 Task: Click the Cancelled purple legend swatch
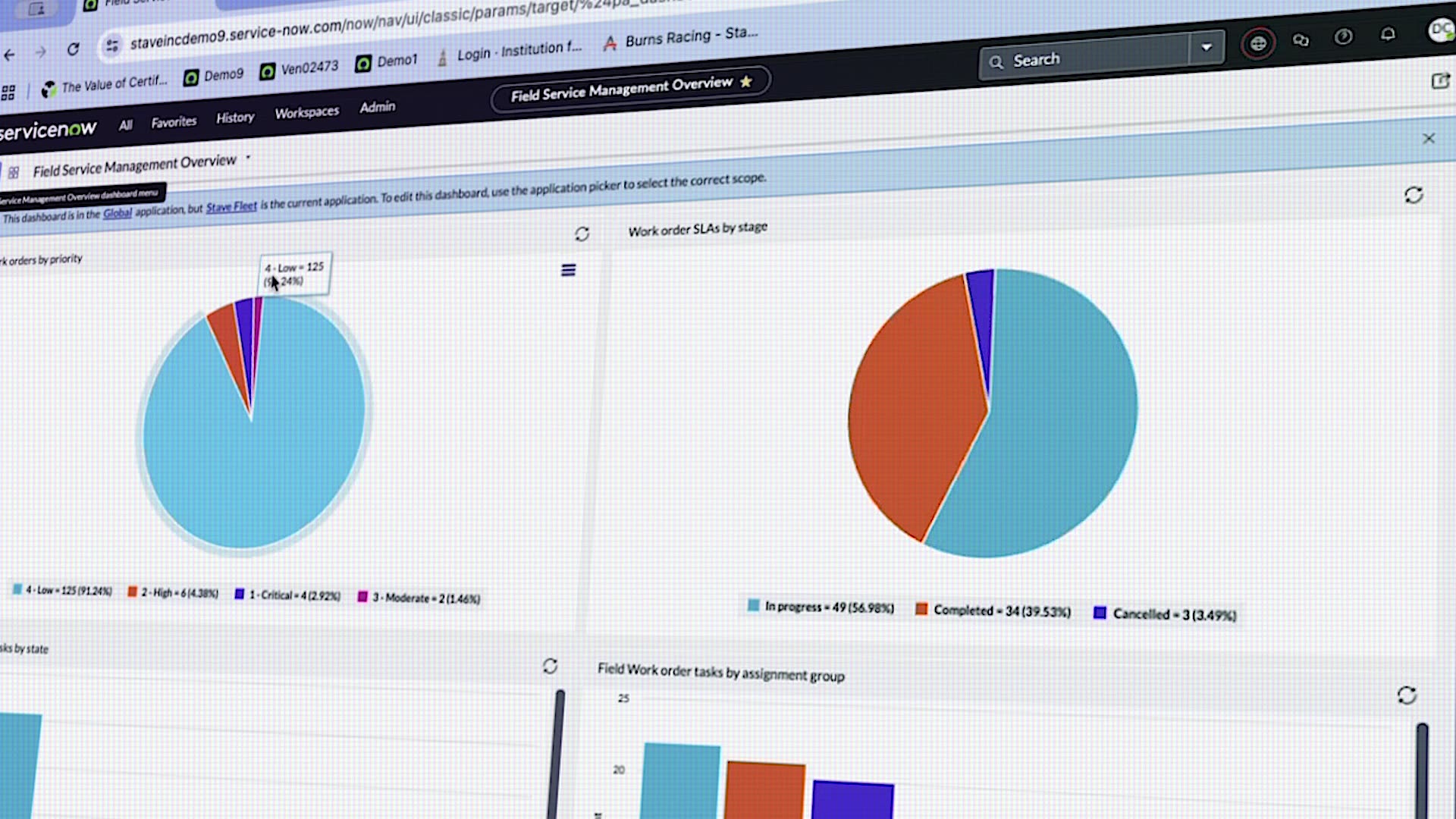(1100, 613)
